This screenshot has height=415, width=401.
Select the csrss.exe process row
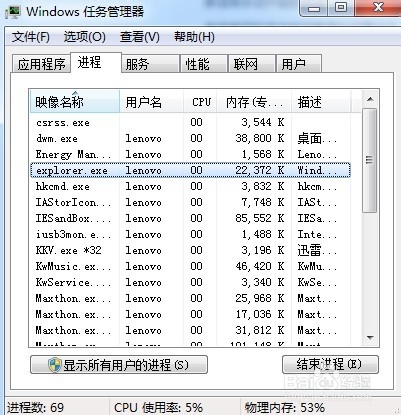pos(190,122)
